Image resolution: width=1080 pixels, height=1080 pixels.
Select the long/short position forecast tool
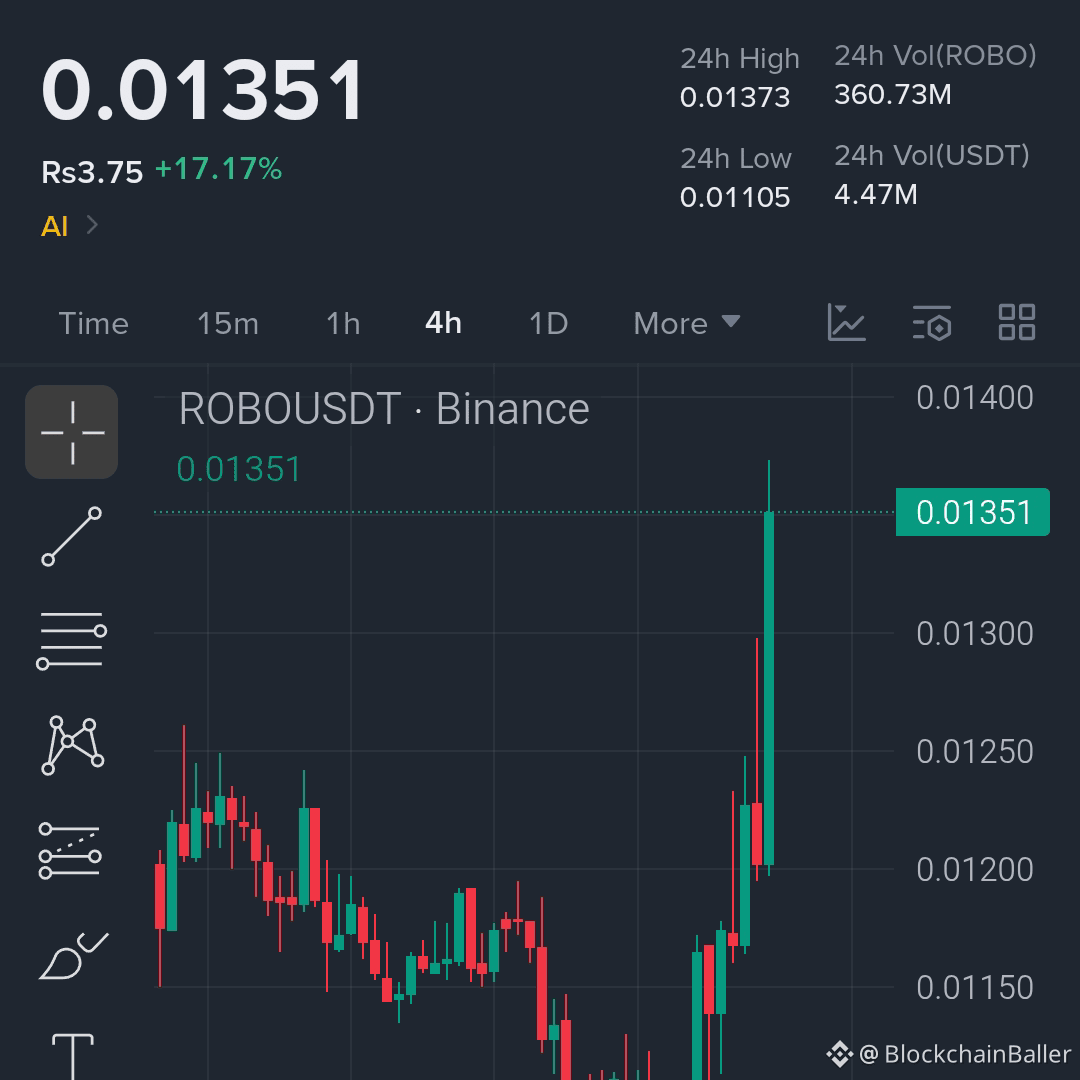70,851
